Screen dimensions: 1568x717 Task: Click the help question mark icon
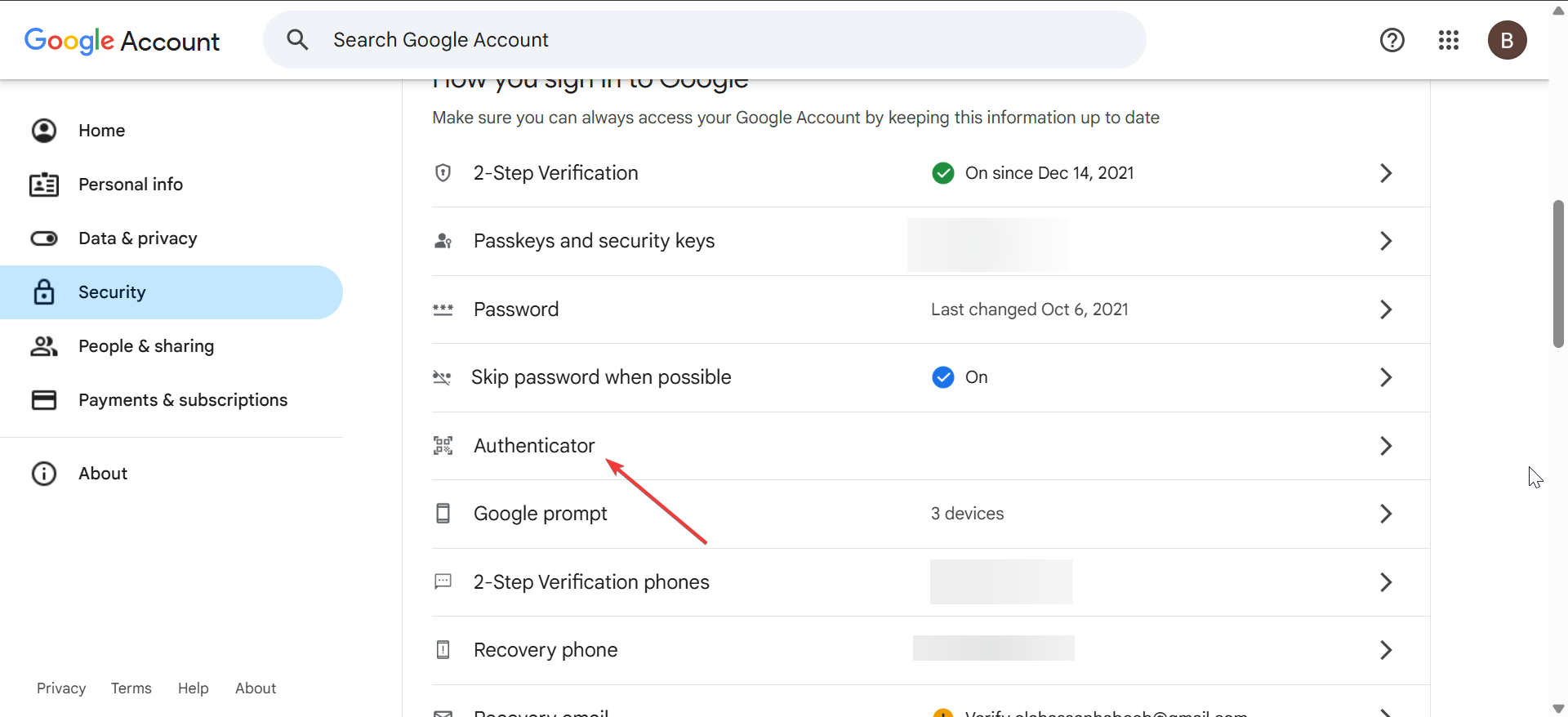(x=1392, y=40)
